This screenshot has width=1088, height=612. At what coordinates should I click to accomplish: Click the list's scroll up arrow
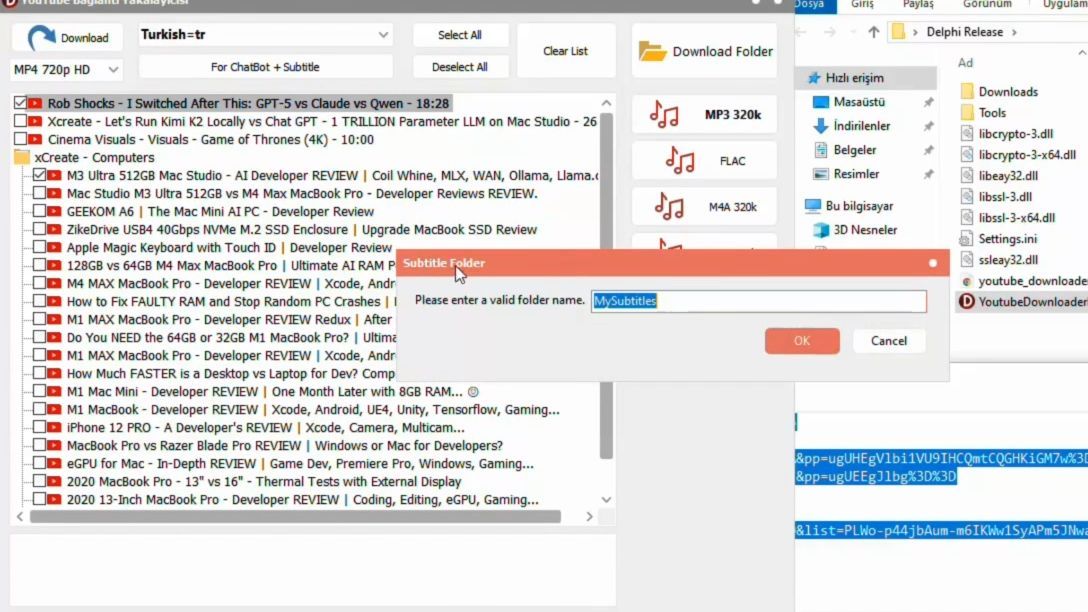(606, 103)
